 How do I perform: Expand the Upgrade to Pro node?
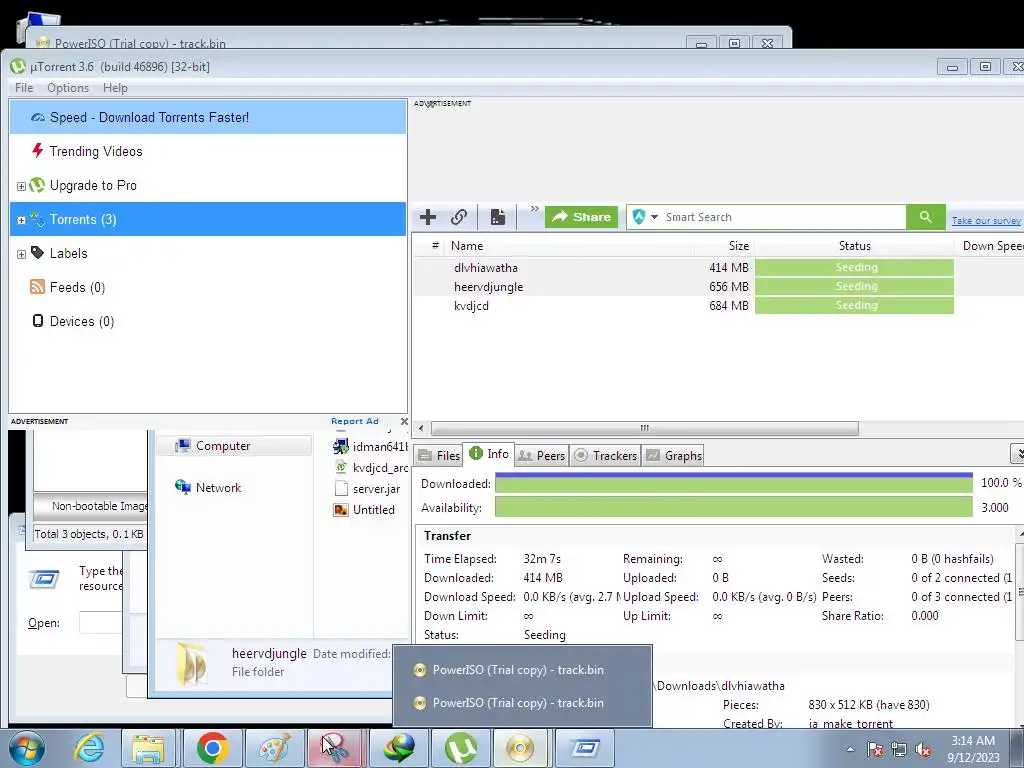[x=21, y=186]
